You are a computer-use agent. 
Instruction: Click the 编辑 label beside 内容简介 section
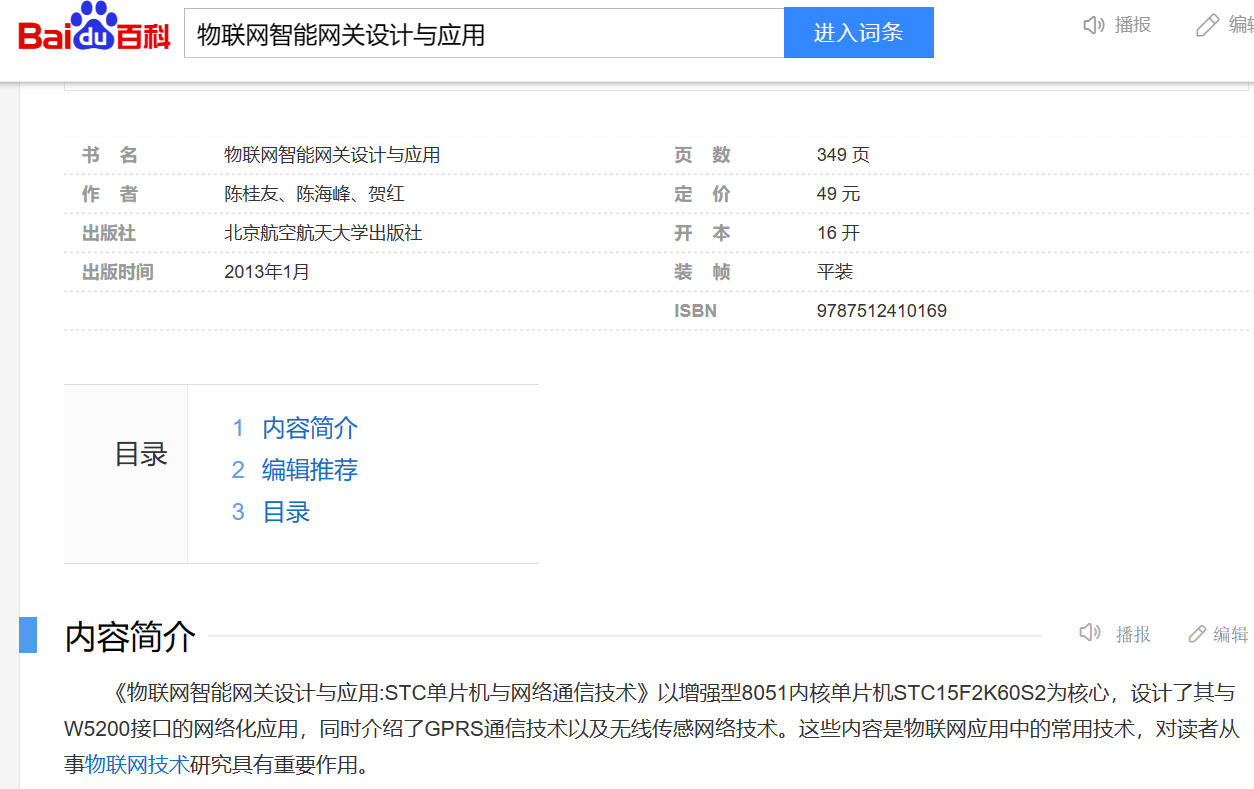pos(1231,634)
